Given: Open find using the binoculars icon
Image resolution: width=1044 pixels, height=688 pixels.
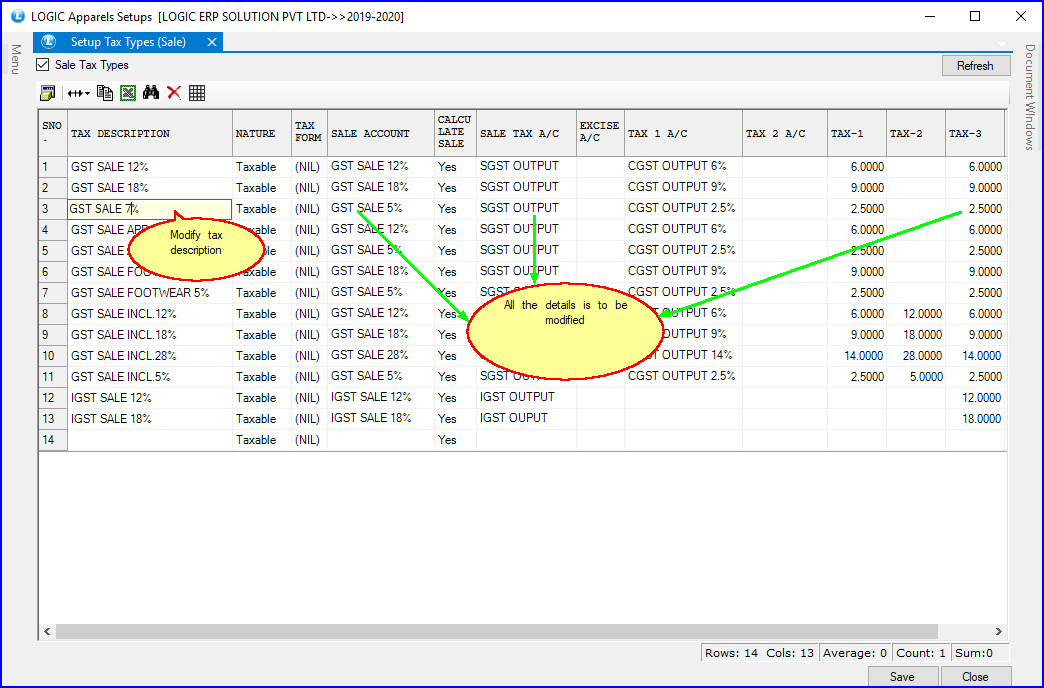Looking at the screenshot, I should click(151, 93).
